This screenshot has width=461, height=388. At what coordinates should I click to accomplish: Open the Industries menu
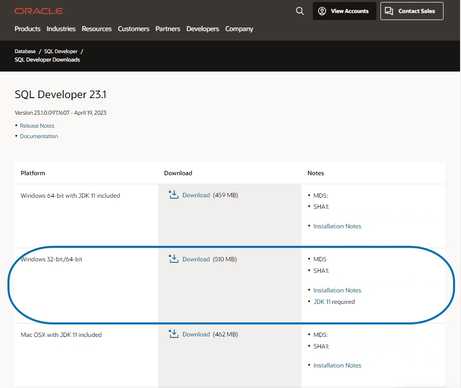[61, 29]
